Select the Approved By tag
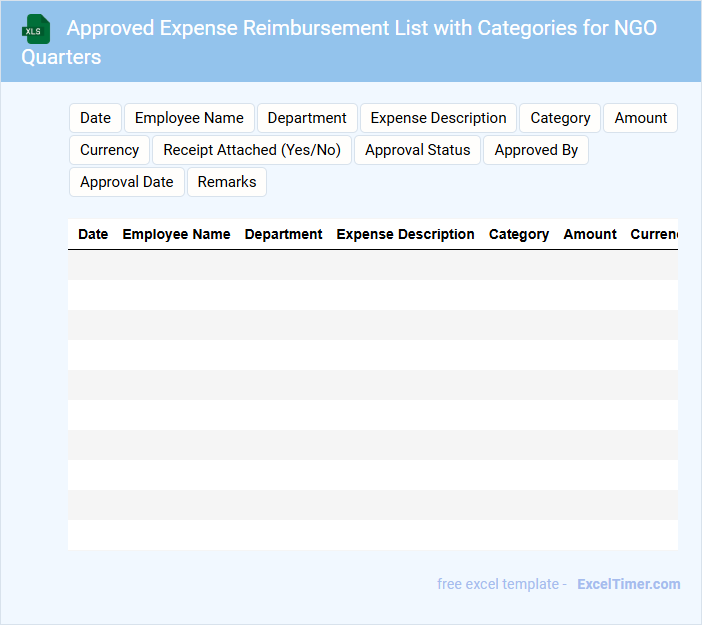Image resolution: width=702 pixels, height=625 pixels. tap(536, 150)
